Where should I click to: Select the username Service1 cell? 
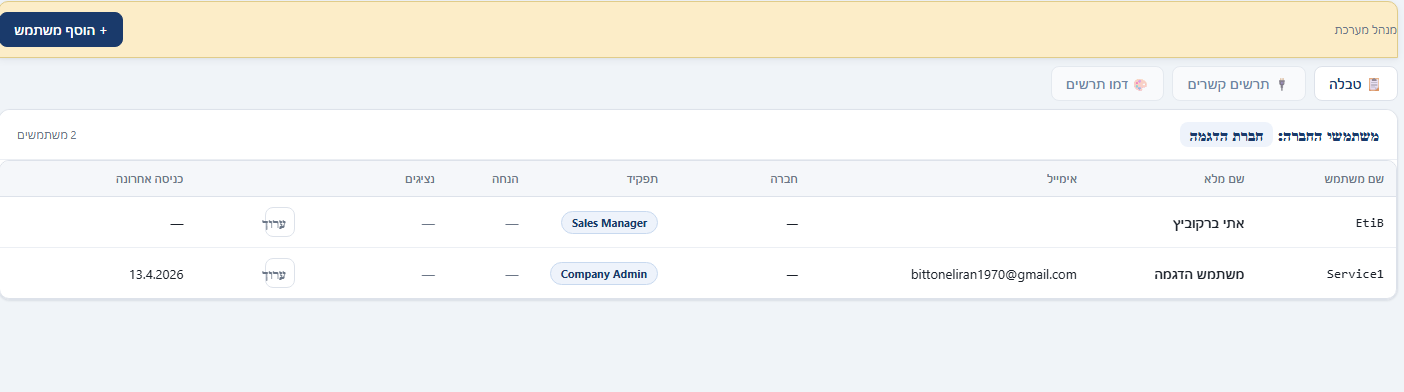tap(1355, 273)
